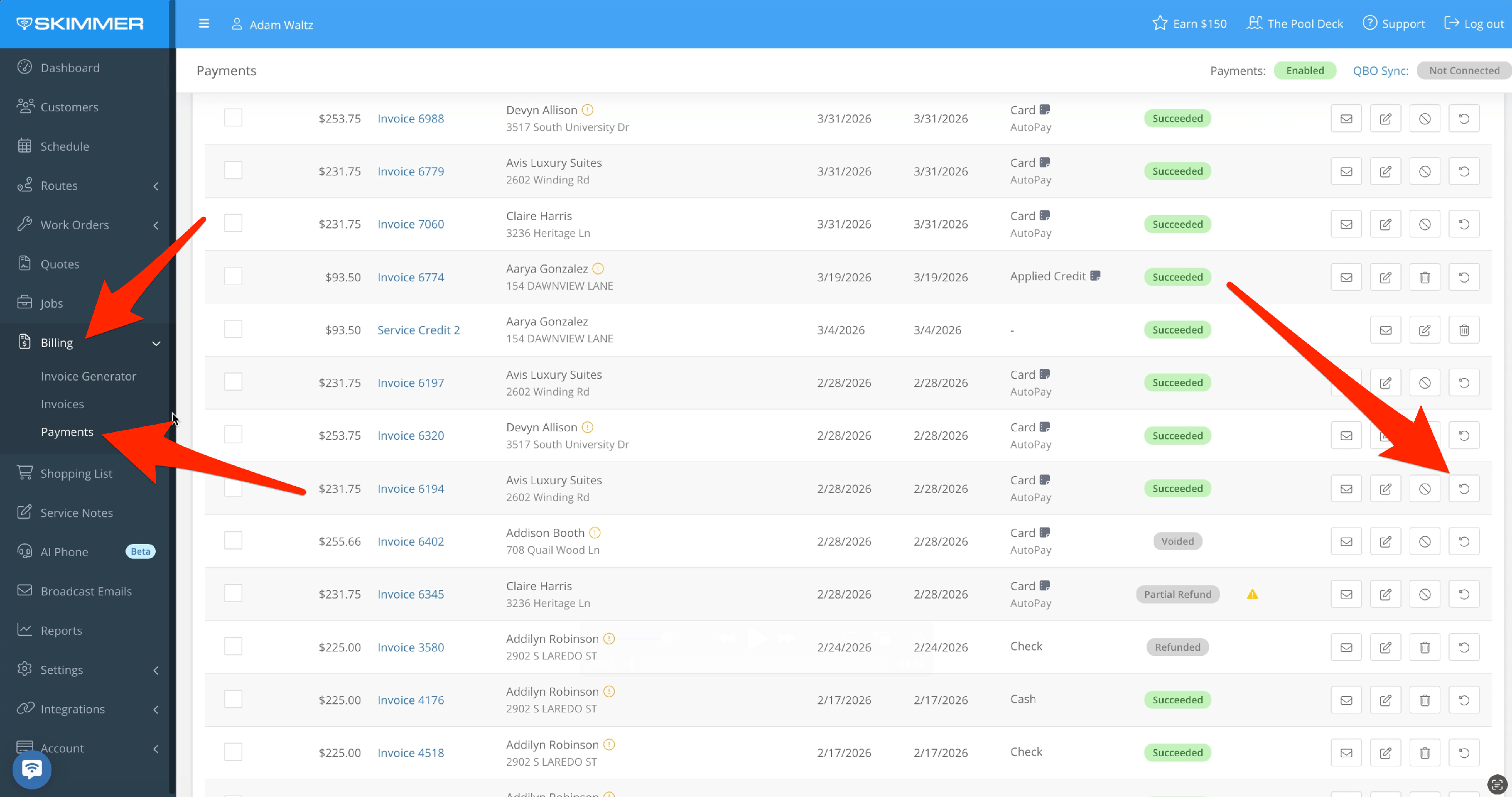Go to Invoices under Billing
This screenshot has height=797, width=1512.
(62, 404)
